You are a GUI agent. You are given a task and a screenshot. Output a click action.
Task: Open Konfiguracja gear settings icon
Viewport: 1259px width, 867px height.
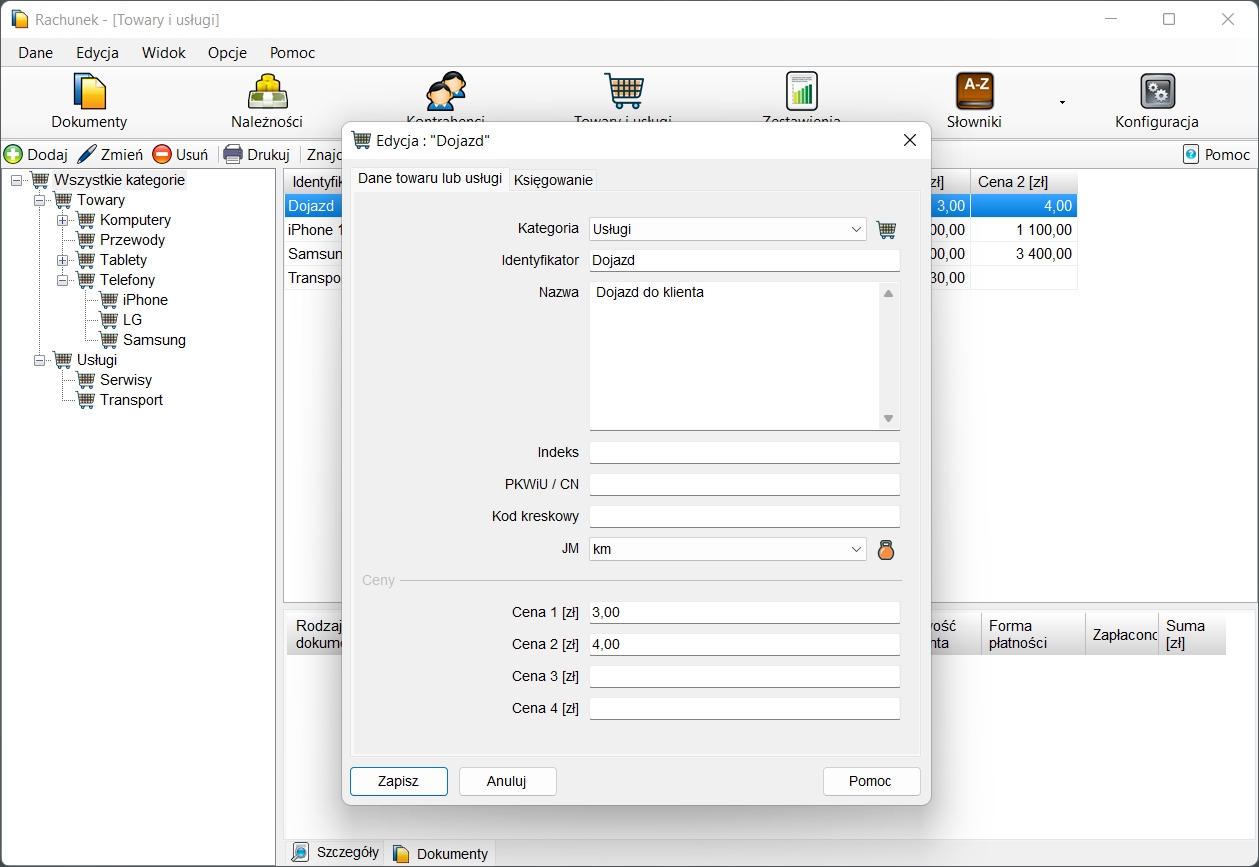point(1157,92)
